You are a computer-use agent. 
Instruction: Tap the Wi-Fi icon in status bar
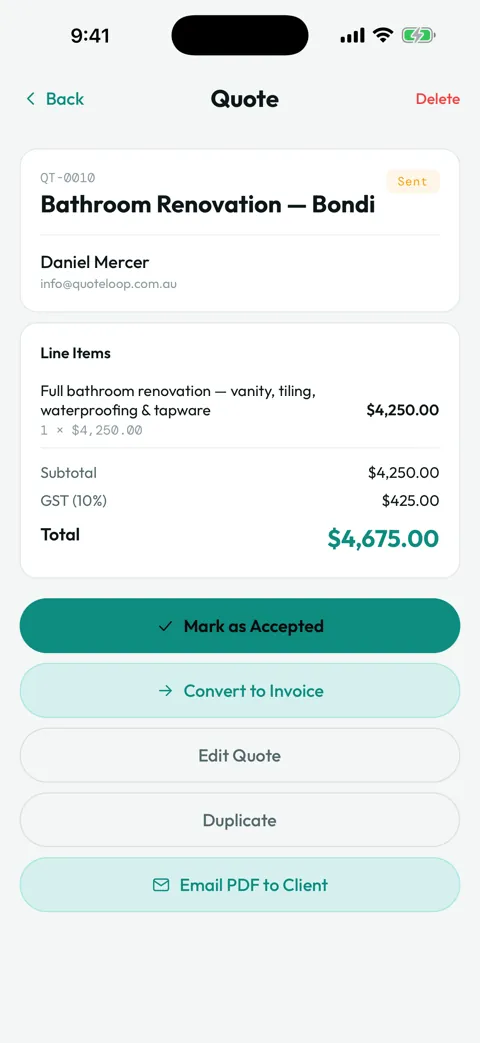click(383, 35)
